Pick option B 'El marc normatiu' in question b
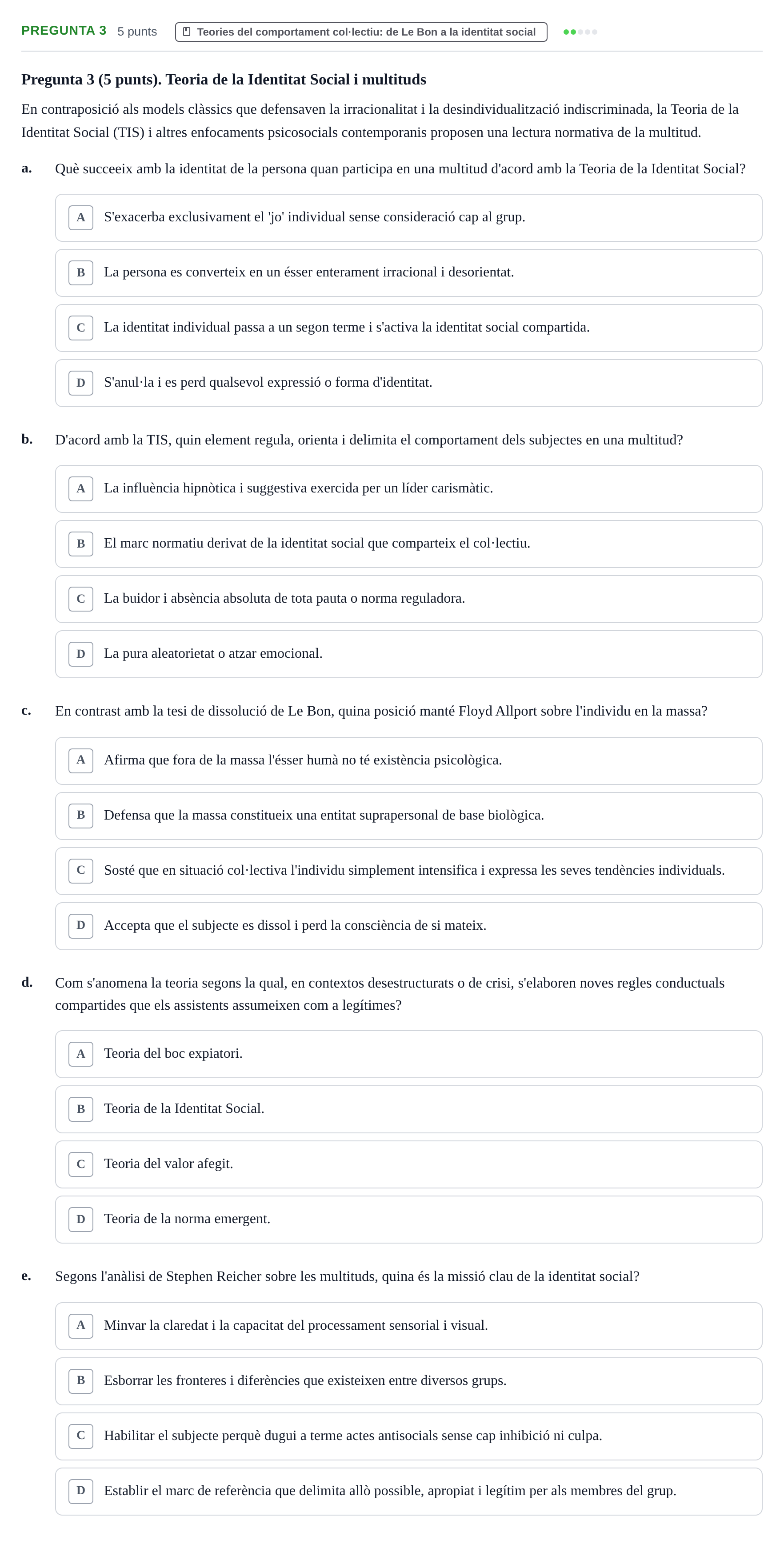This screenshot has height=1544, width=784. pos(408,544)
